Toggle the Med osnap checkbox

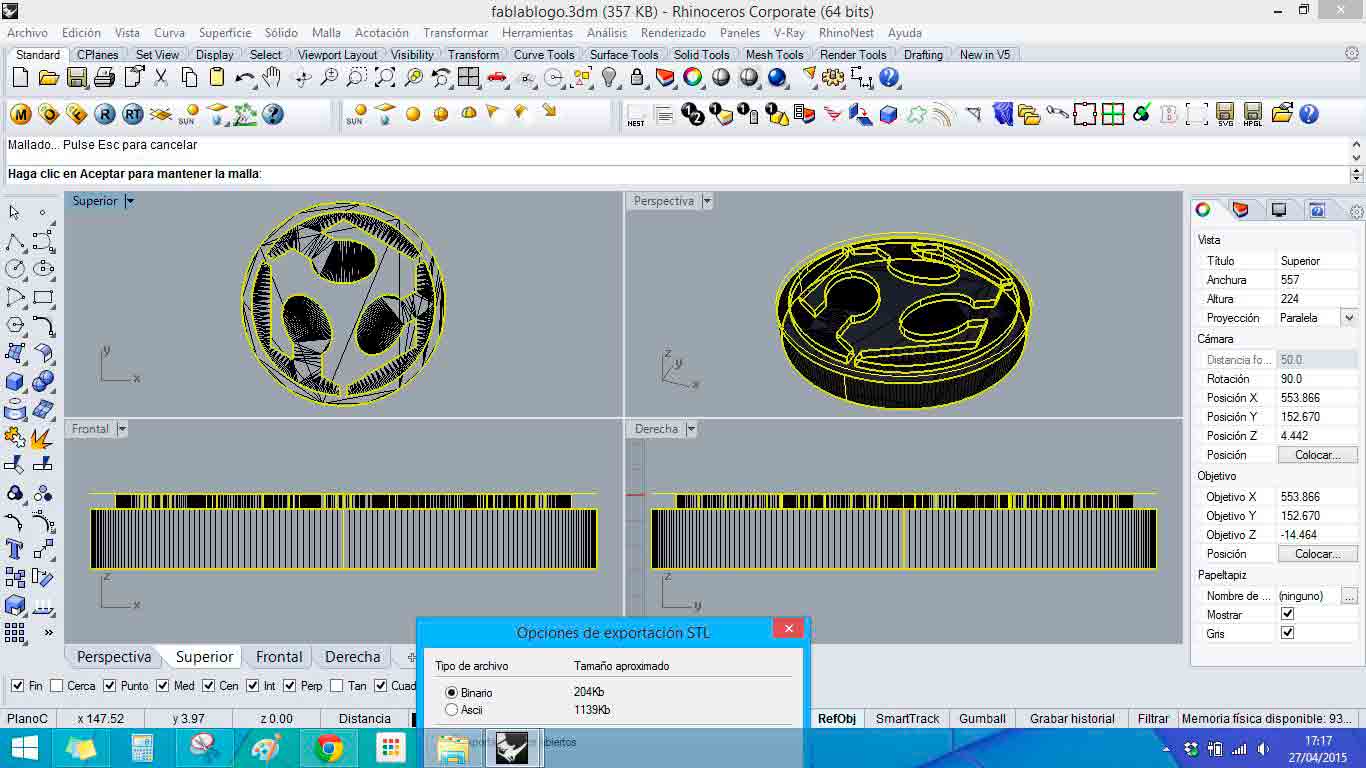coord(163,686)
